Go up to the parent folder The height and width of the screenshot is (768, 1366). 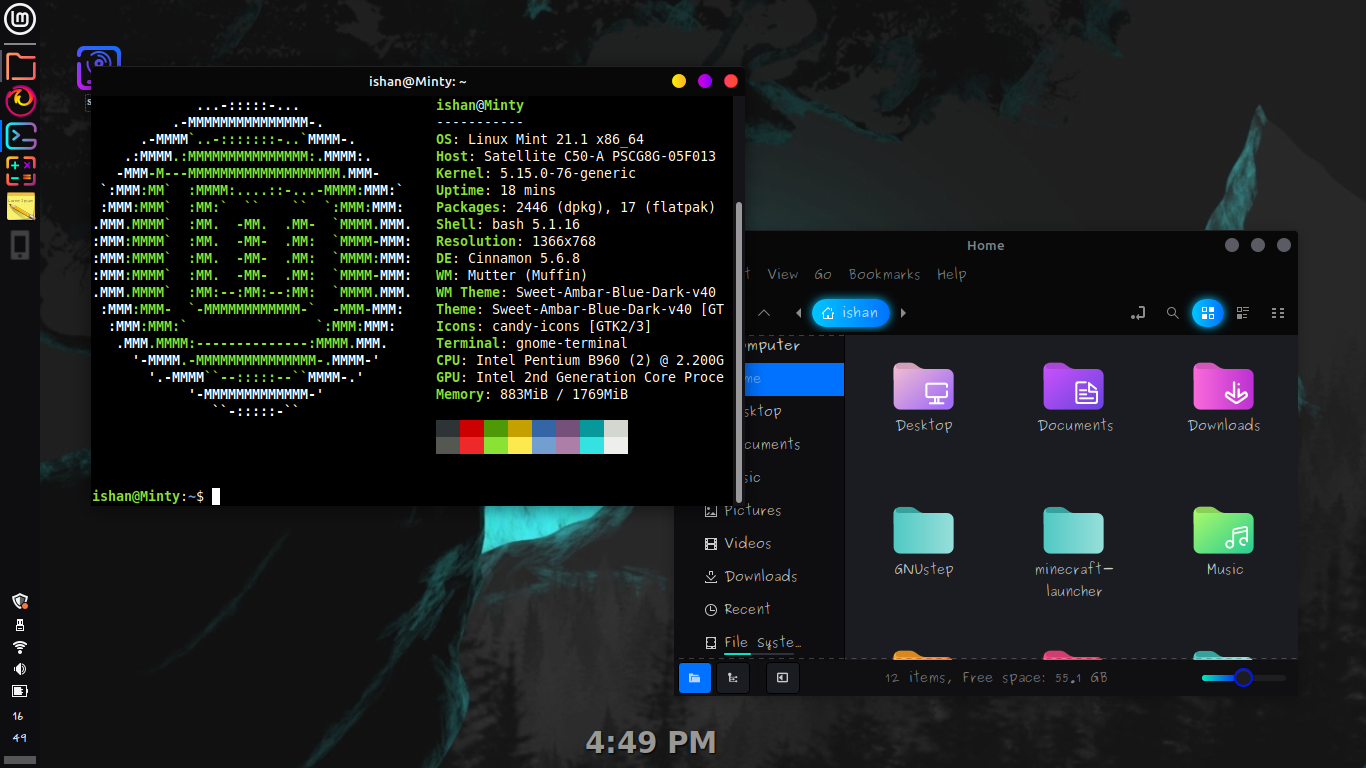(x=764, y=313)
